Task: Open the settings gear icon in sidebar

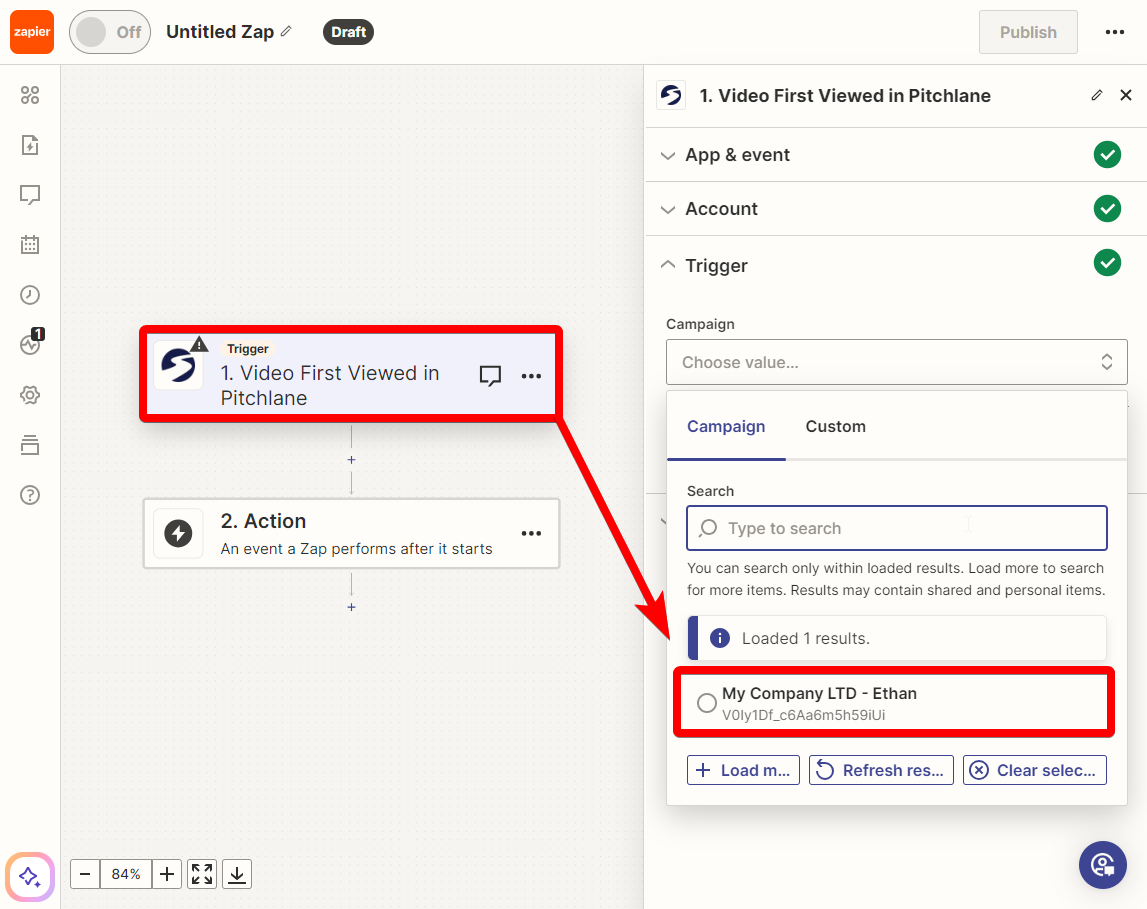Action: (30, 395)
